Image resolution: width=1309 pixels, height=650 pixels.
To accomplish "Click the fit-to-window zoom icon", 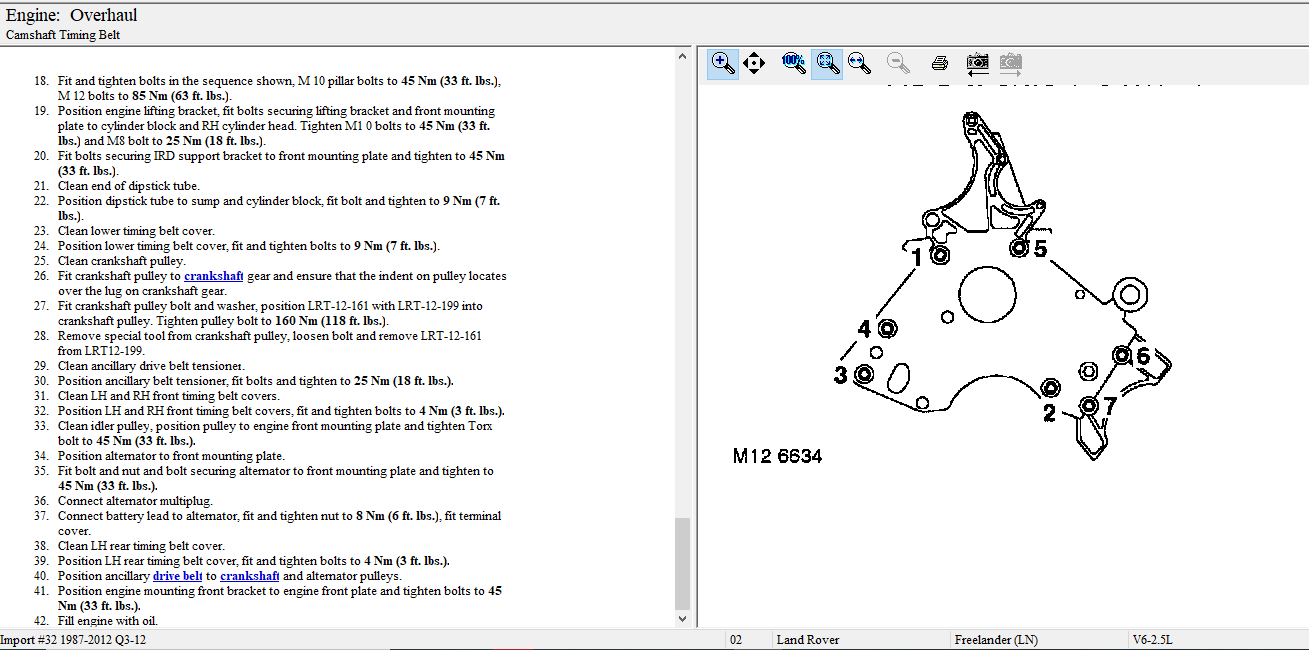I will pos(826,63).
